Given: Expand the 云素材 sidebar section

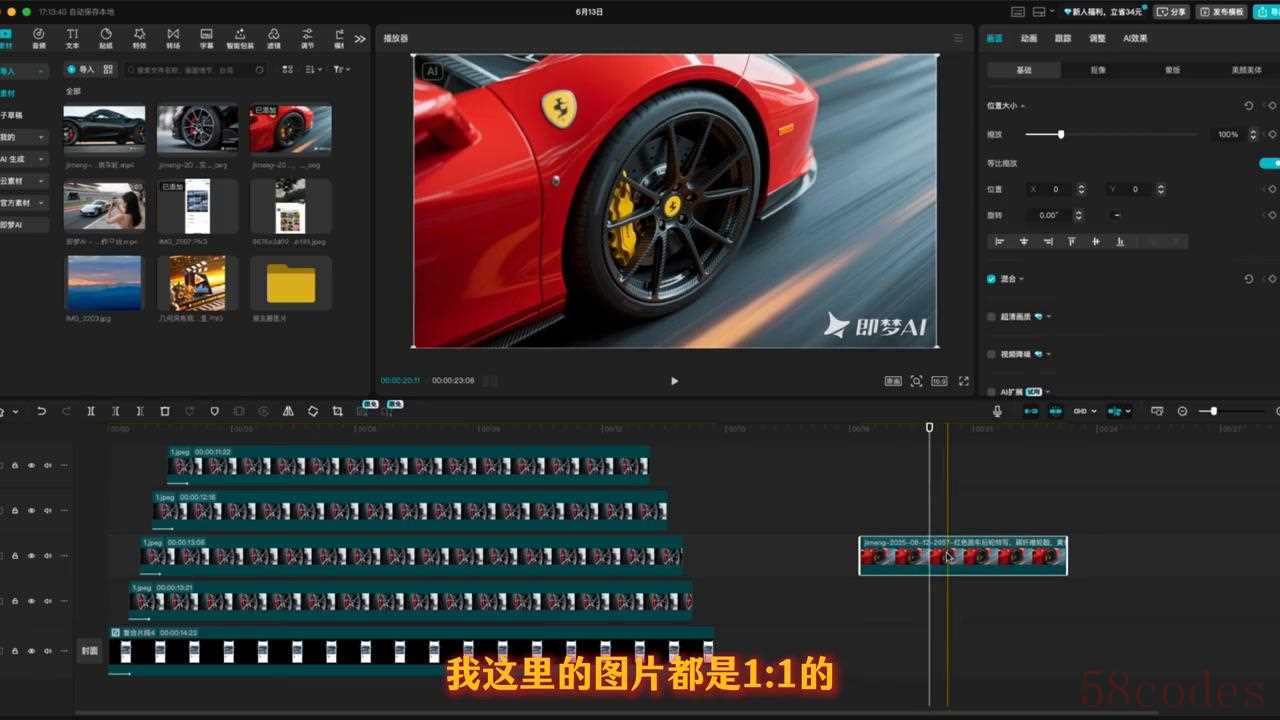Looking at the screenshot, I should pyautogui.click(x=41, y=181).
